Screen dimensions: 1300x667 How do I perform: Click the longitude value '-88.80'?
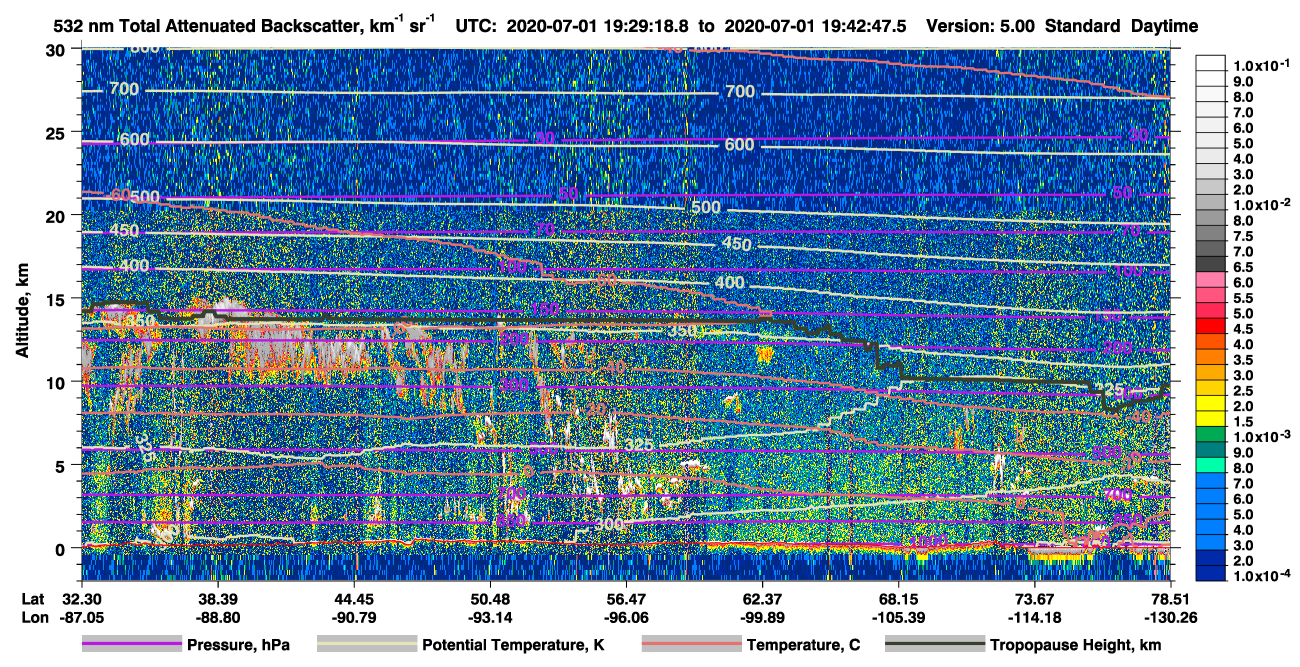pos(217,617)
